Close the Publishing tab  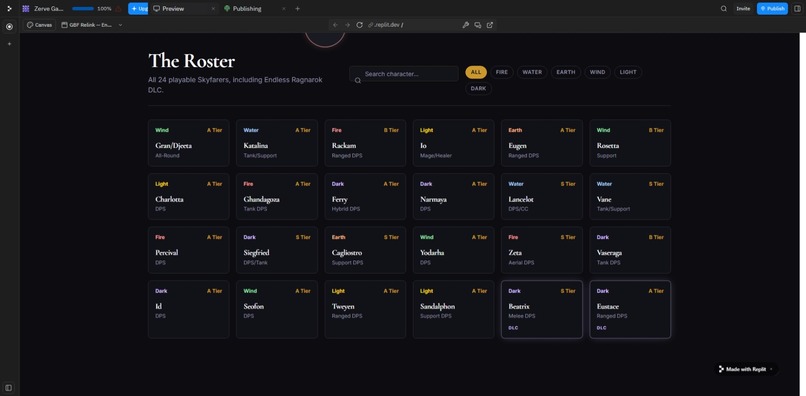coord(284,9)
